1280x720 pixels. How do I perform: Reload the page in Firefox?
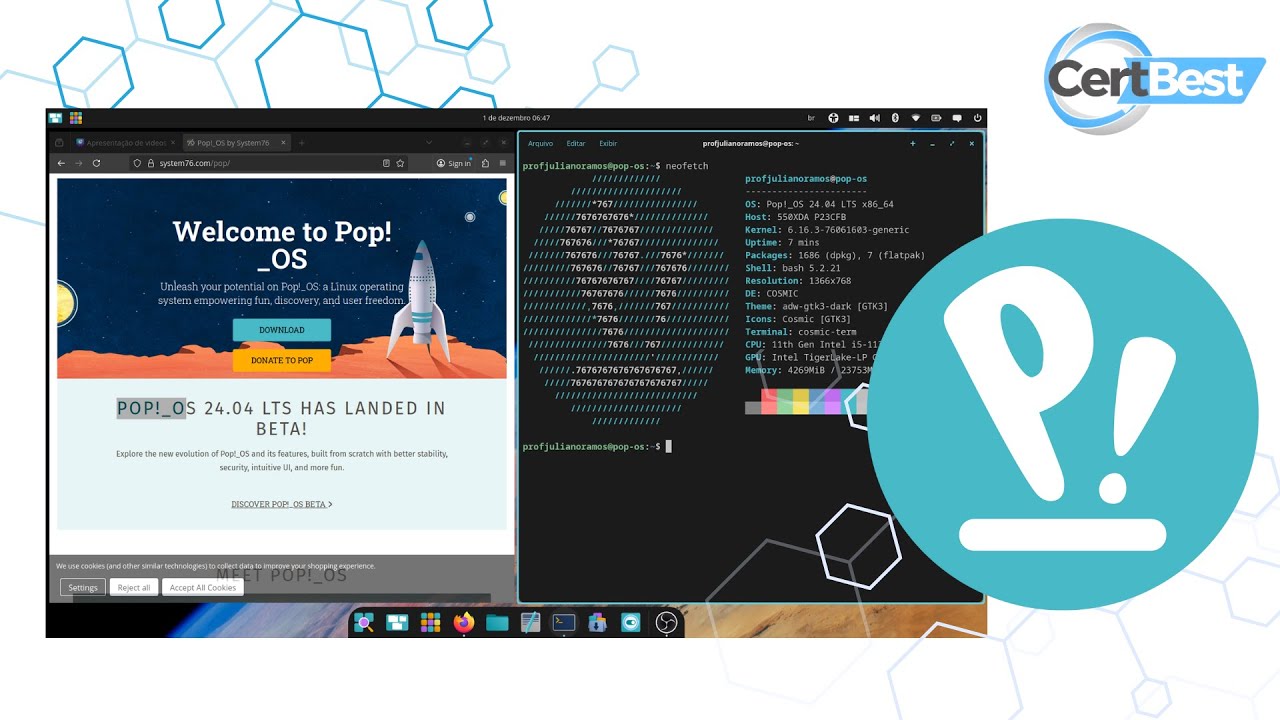[96, 163]
